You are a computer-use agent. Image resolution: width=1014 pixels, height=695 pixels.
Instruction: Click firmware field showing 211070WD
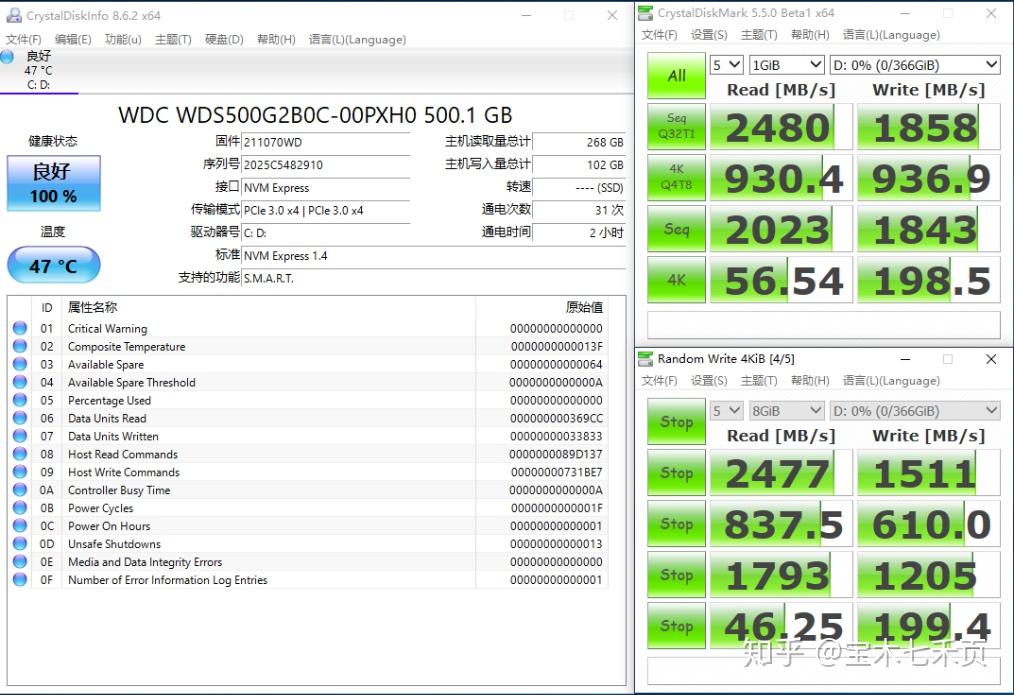click(x=326, y=142)
